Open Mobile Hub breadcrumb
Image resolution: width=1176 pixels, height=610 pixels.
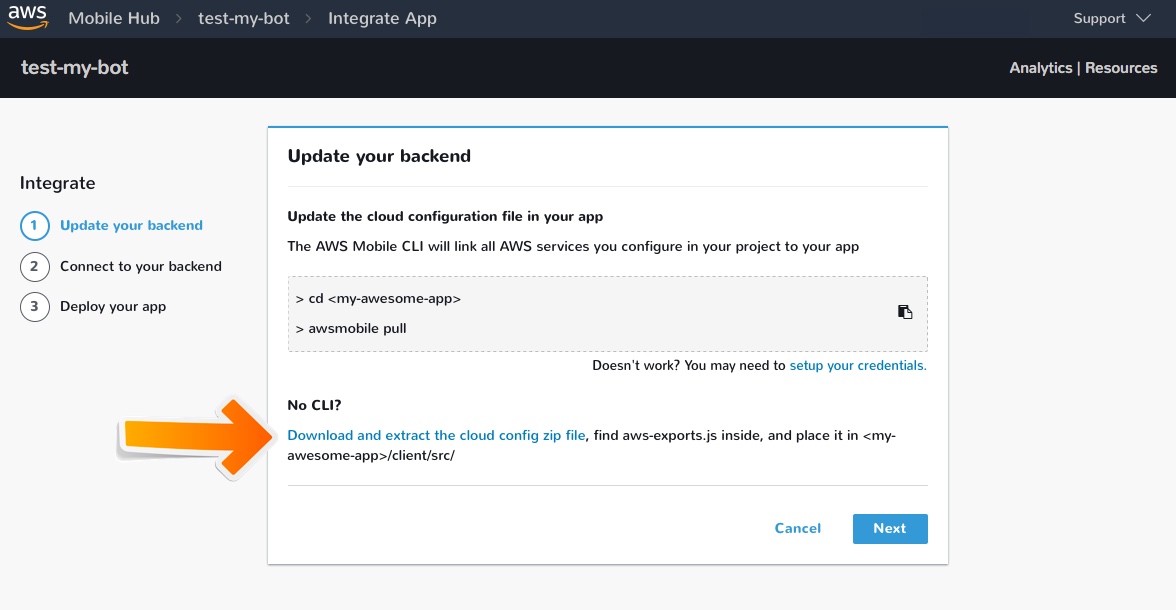114,18
